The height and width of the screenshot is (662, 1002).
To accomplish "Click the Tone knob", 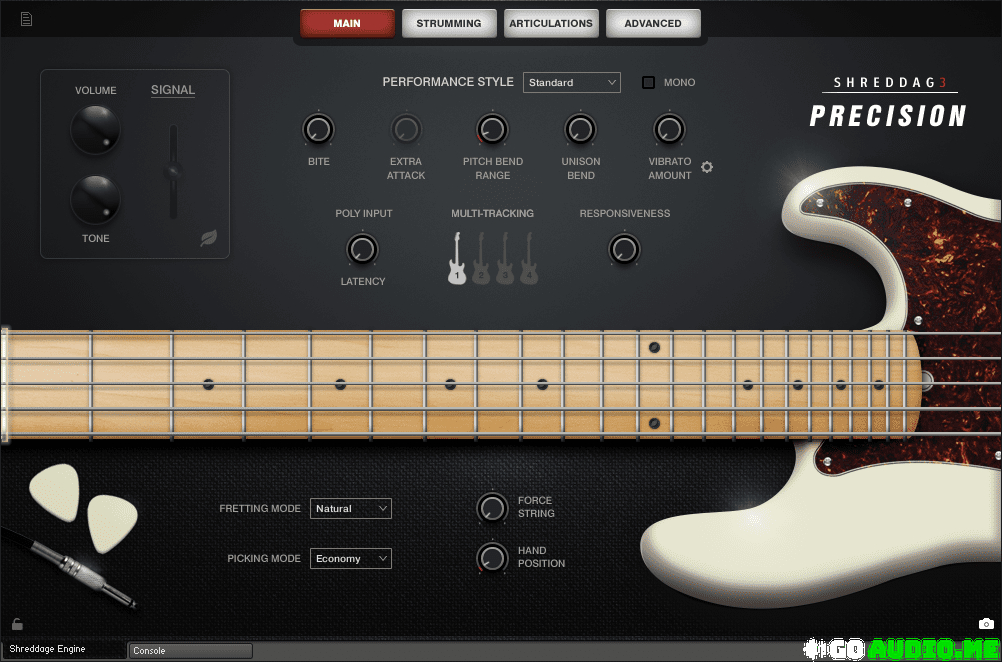I will tap(96, 200).
